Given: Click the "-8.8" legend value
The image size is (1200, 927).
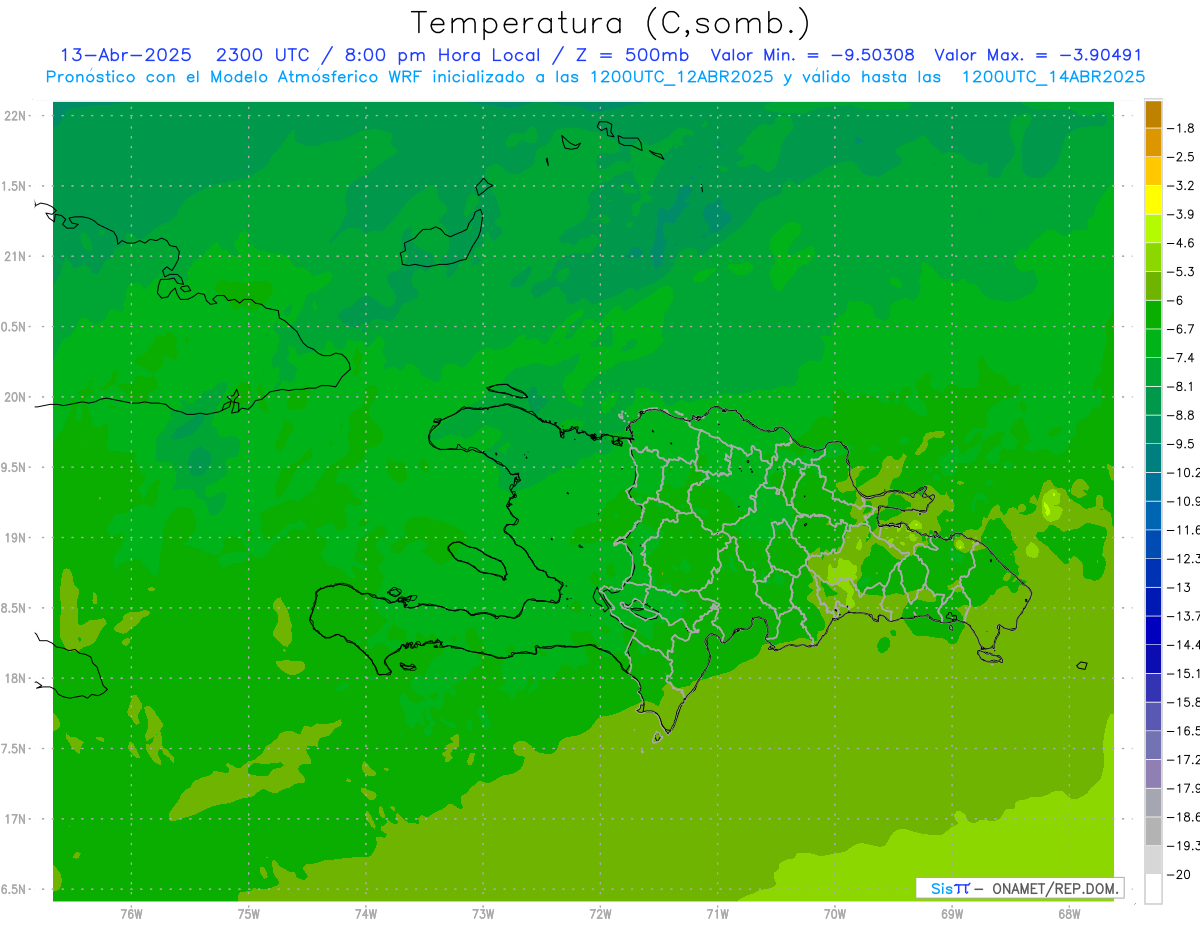Looking at the screenshot, I should (x=1182, y=415).
